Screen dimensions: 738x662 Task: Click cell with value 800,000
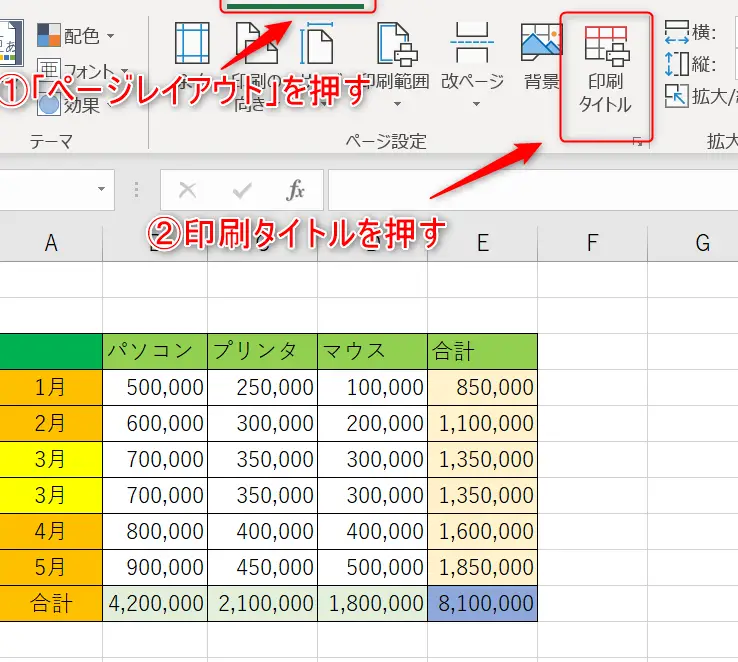click(155, 532)
